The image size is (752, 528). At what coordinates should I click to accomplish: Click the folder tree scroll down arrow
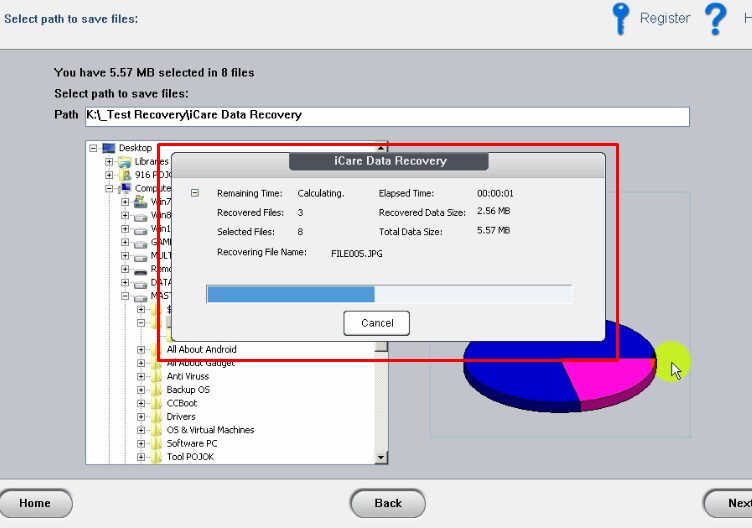tap(381, 458)
